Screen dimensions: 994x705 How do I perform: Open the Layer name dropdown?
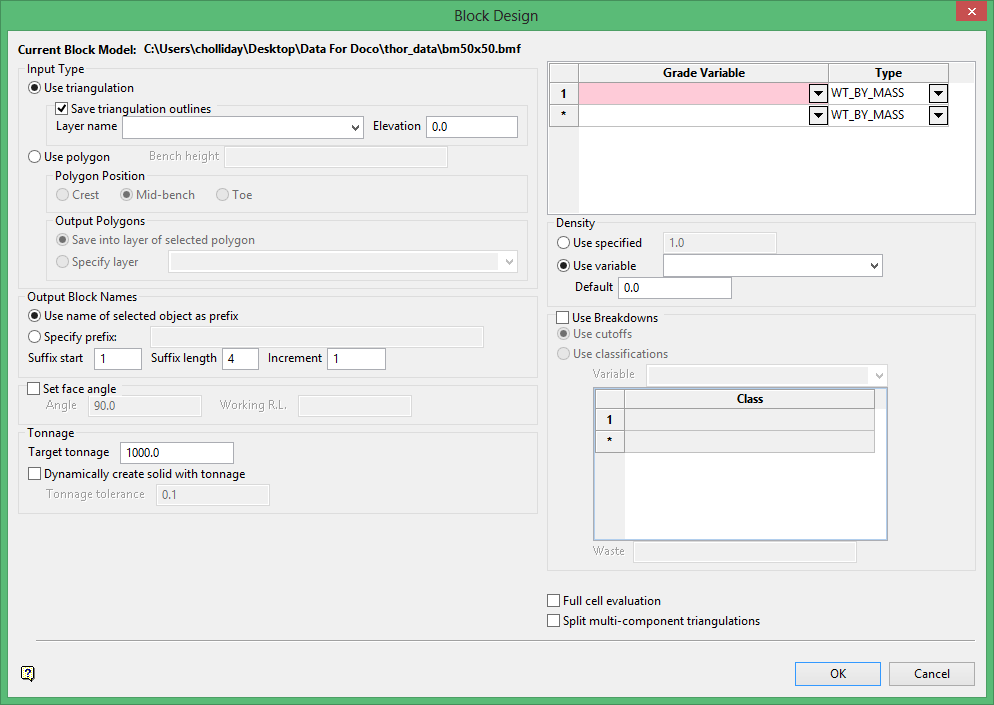click(357, 128)
